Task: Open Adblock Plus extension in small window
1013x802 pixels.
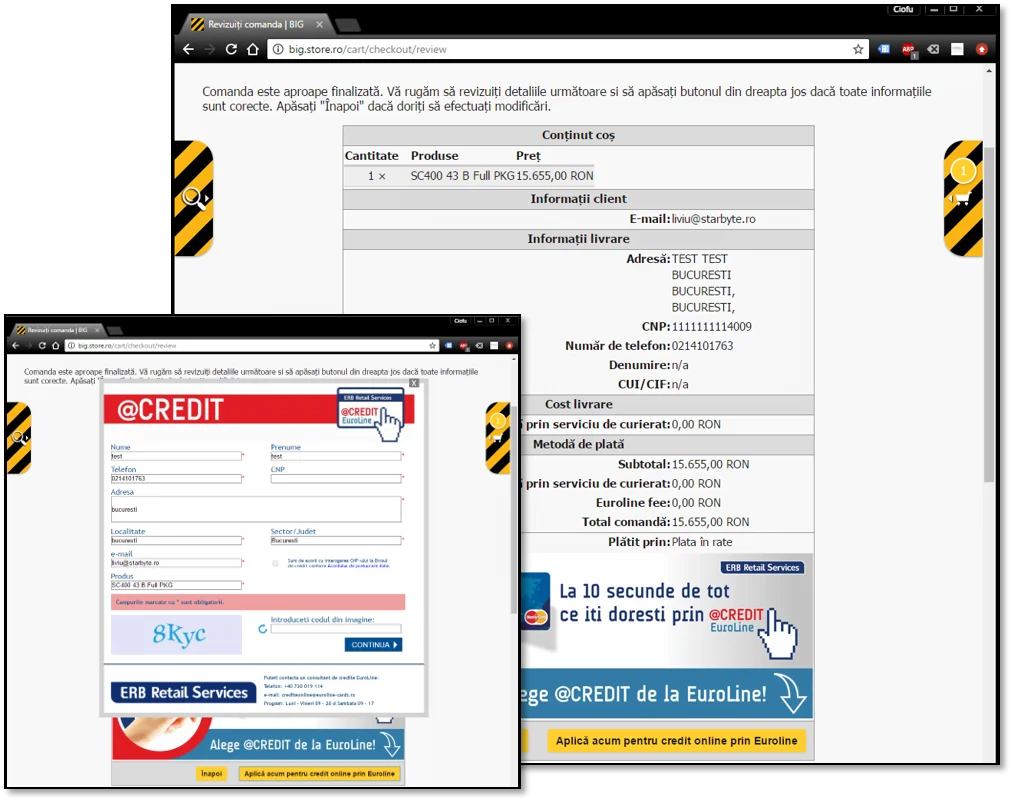Action: 463,346
